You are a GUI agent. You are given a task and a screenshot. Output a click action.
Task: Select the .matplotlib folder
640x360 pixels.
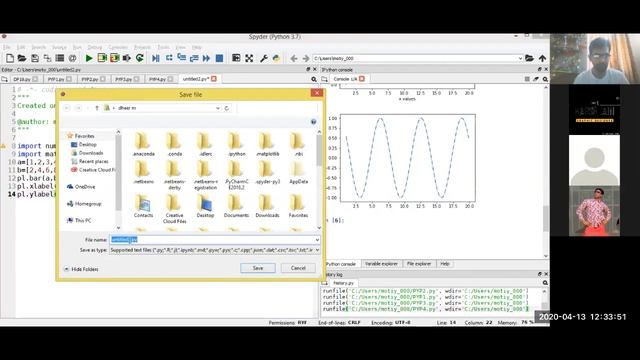click(x=267, y=144)
